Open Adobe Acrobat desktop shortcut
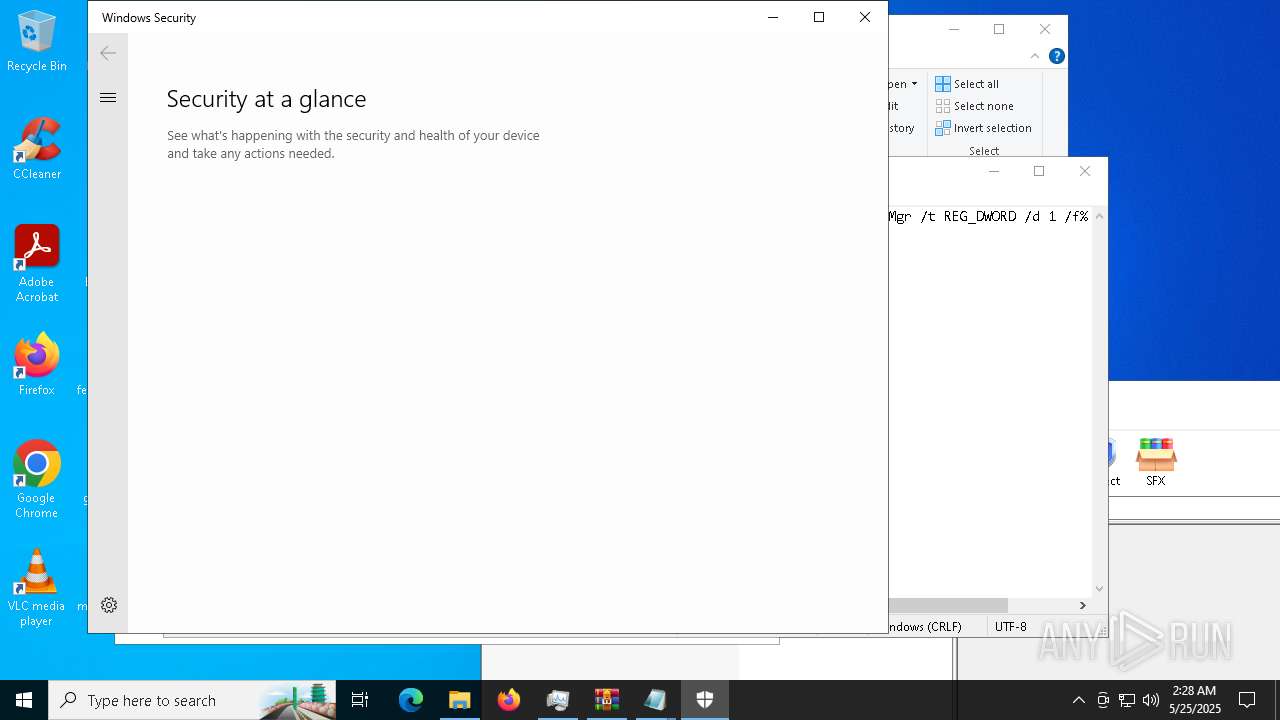1280x720 pixels. (37, 264)
